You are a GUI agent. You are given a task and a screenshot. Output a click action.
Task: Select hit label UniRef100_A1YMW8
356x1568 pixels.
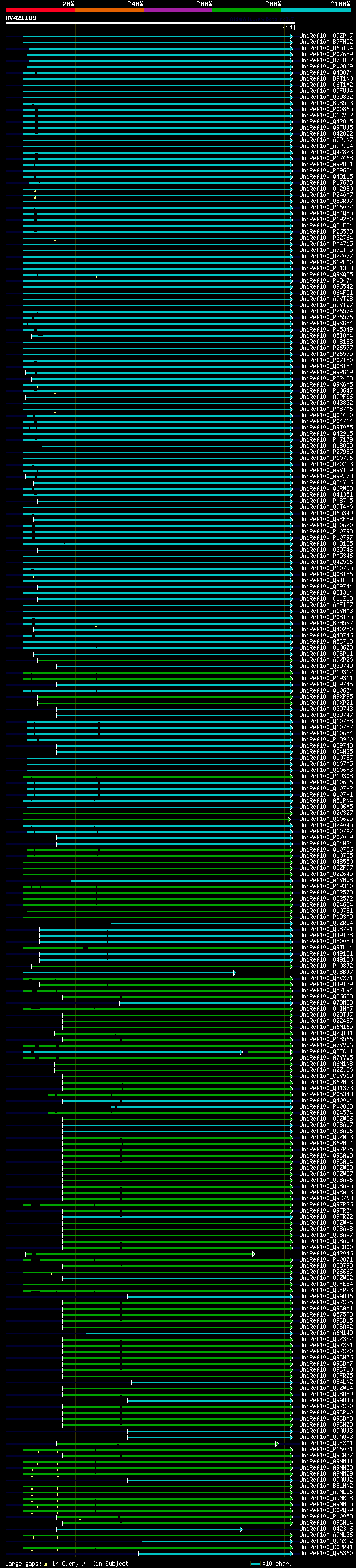pos(325,880)
